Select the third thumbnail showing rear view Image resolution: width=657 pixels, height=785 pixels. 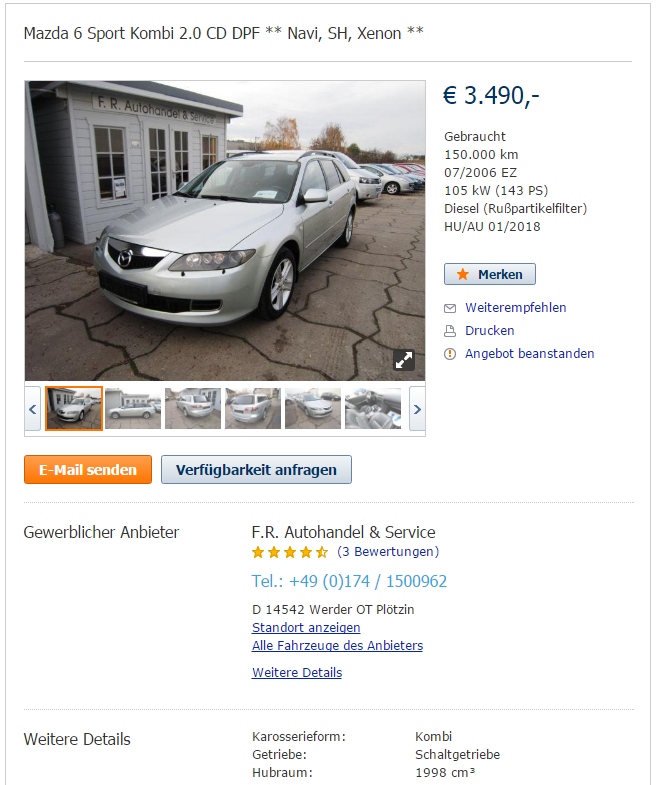[x=193, y=408]
